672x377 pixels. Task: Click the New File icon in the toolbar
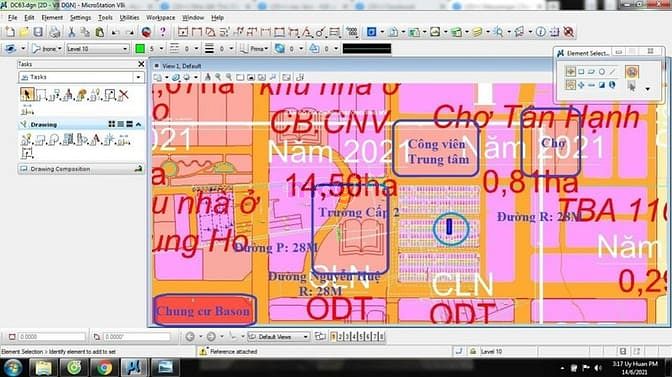point(10,32)
